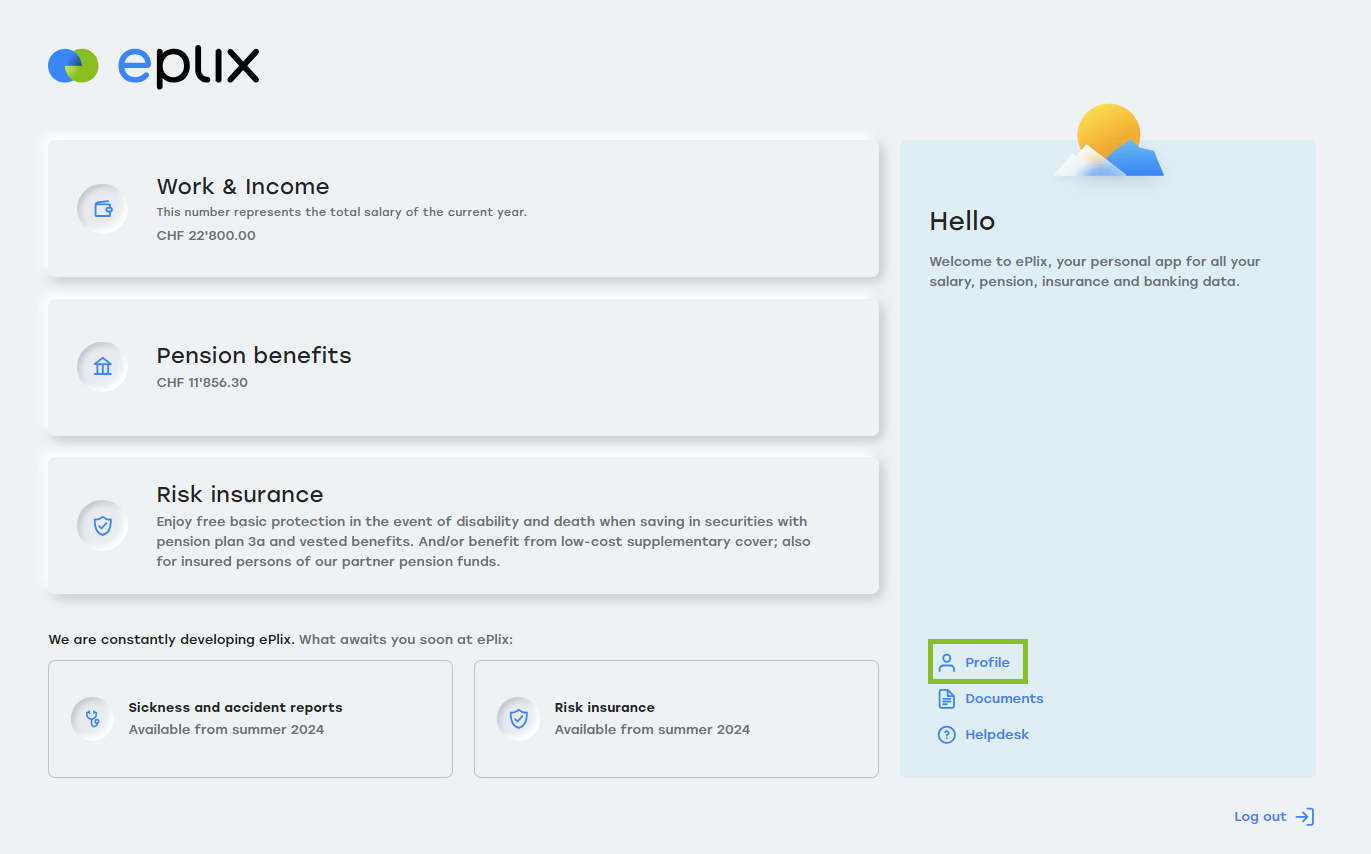The width and height of the screenshot is (1371, 854).
Task: Click the Log out text
Action: pyautogui.click(x=1260, y=817)
